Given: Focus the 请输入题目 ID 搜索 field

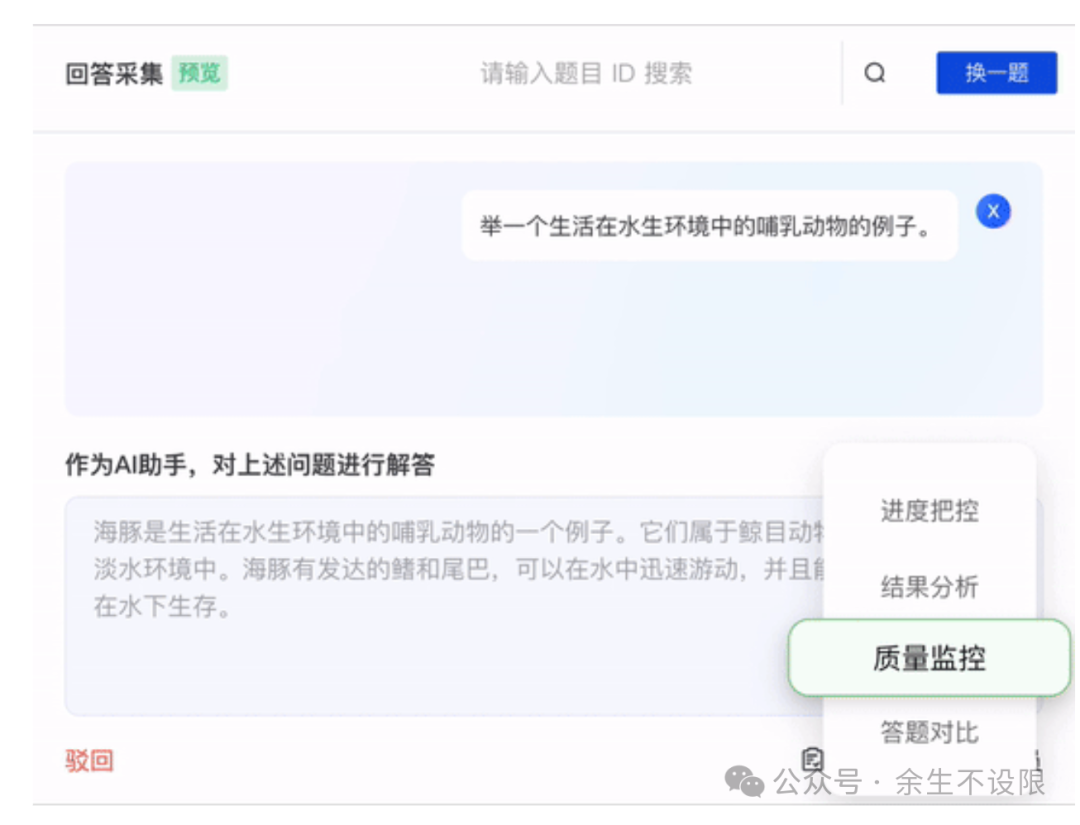Looking at the screenshot, I should pos(586,73).
